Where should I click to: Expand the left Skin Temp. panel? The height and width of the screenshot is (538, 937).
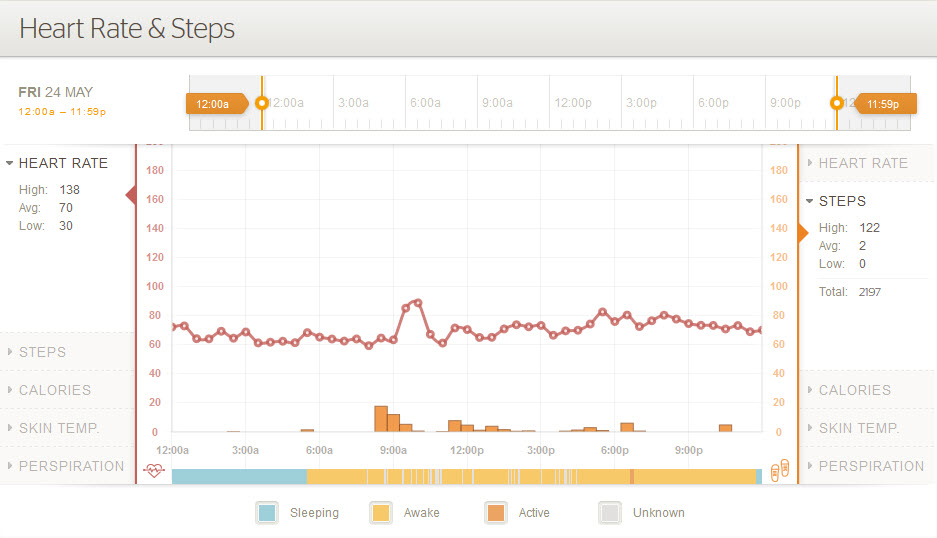58,428
